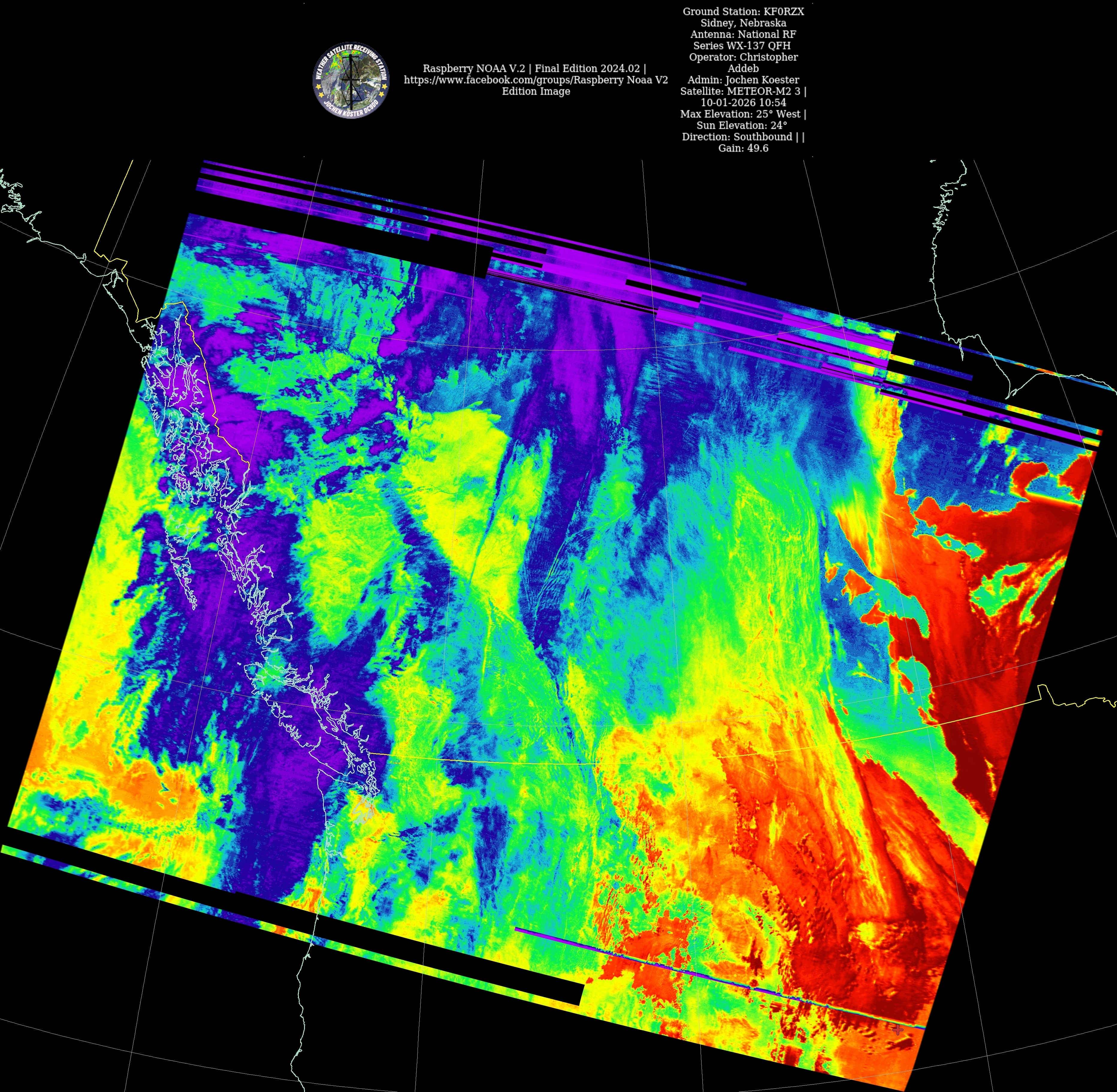Click the 'Antenna: National RF' text
Viewport: 1117px width, 1092px height.
point(743,34)
